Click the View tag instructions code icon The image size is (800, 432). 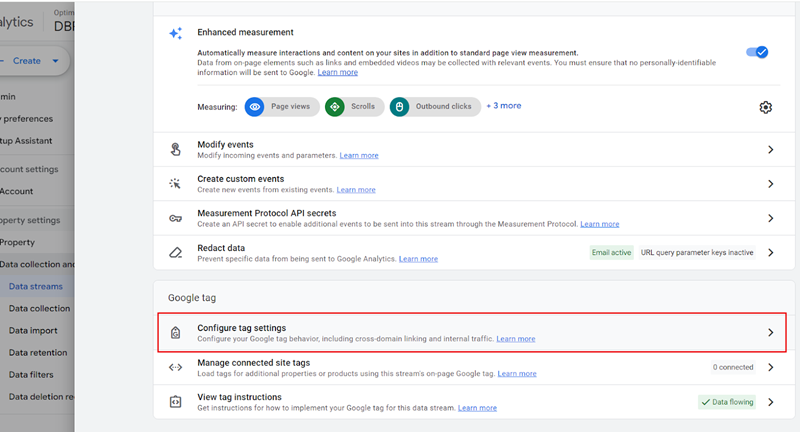(176, 402)
